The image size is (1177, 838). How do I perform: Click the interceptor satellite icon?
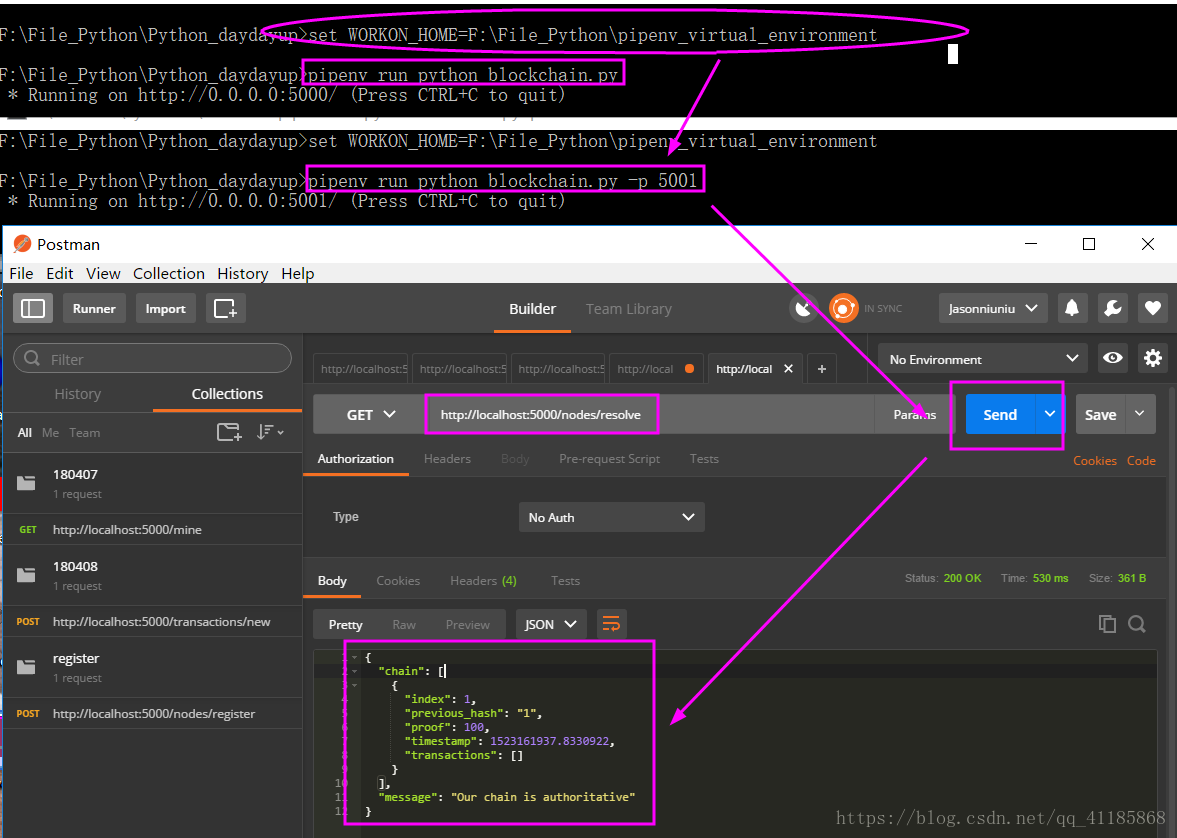click(x=803, y=309)
